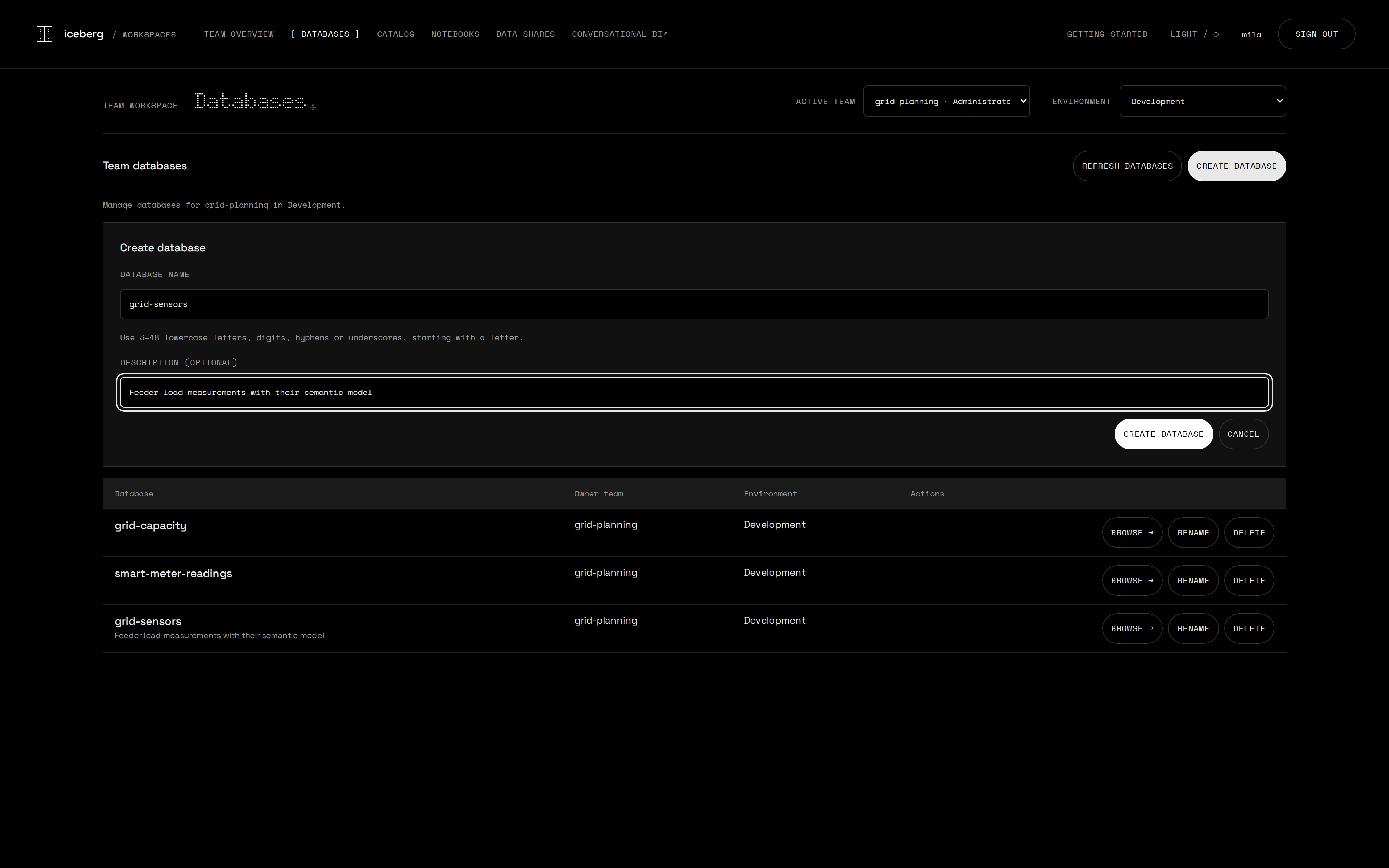Viewport: 1389px width, 868px height.
Task: Rename the grid-capacity database
Action: tap(1193, 533)
